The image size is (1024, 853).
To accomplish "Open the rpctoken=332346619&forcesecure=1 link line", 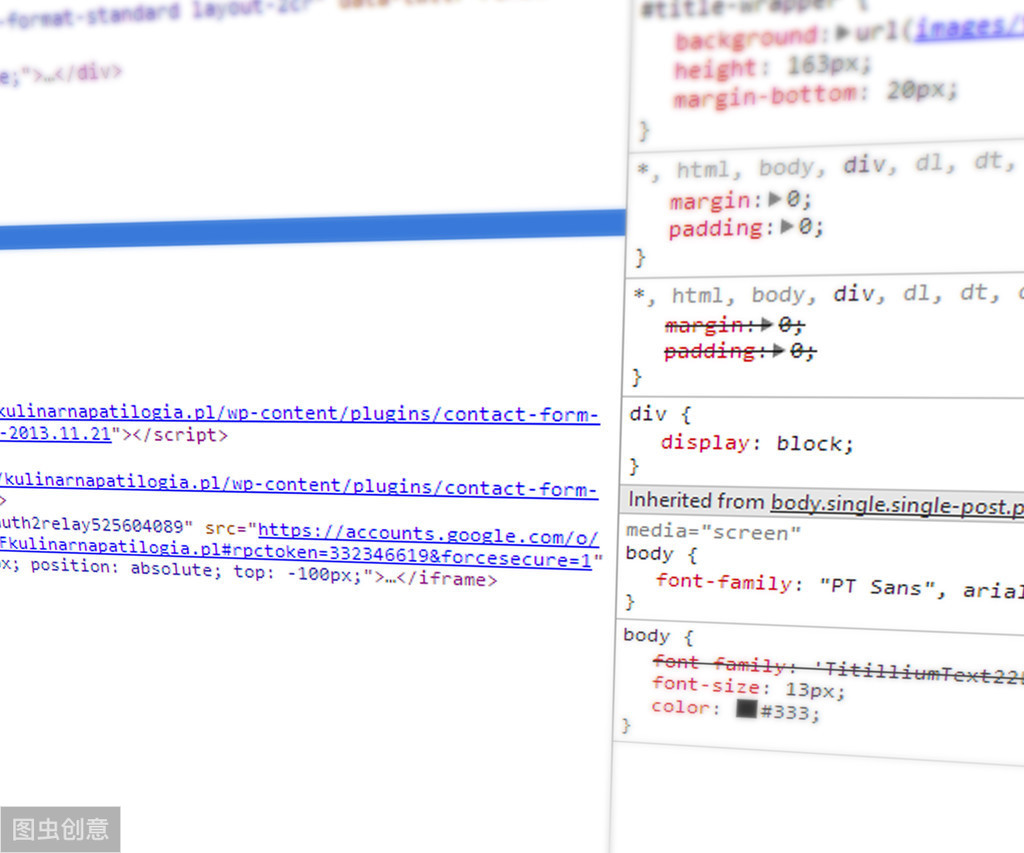I will [295, 553].
